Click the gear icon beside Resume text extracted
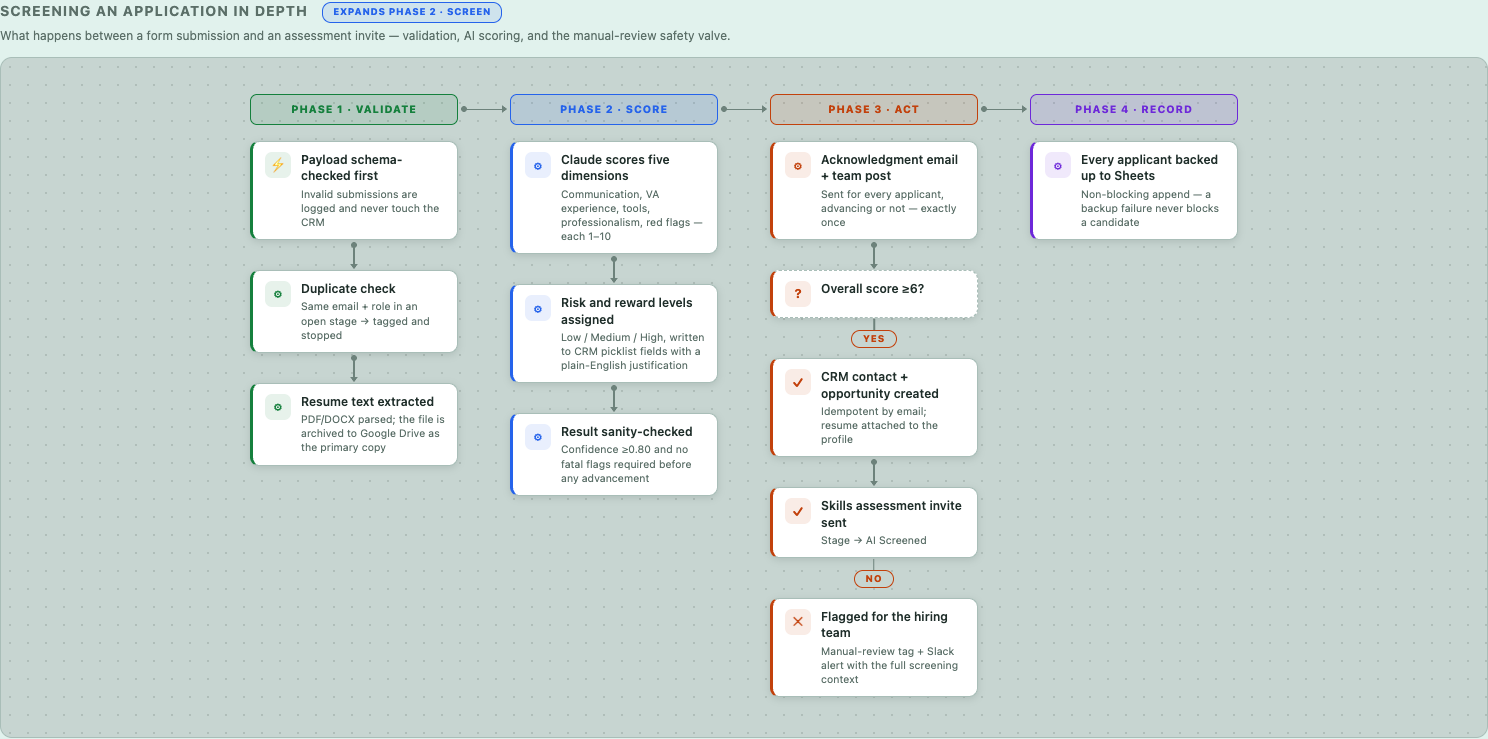Screen dimensions: 1488x739 (278, 408)
